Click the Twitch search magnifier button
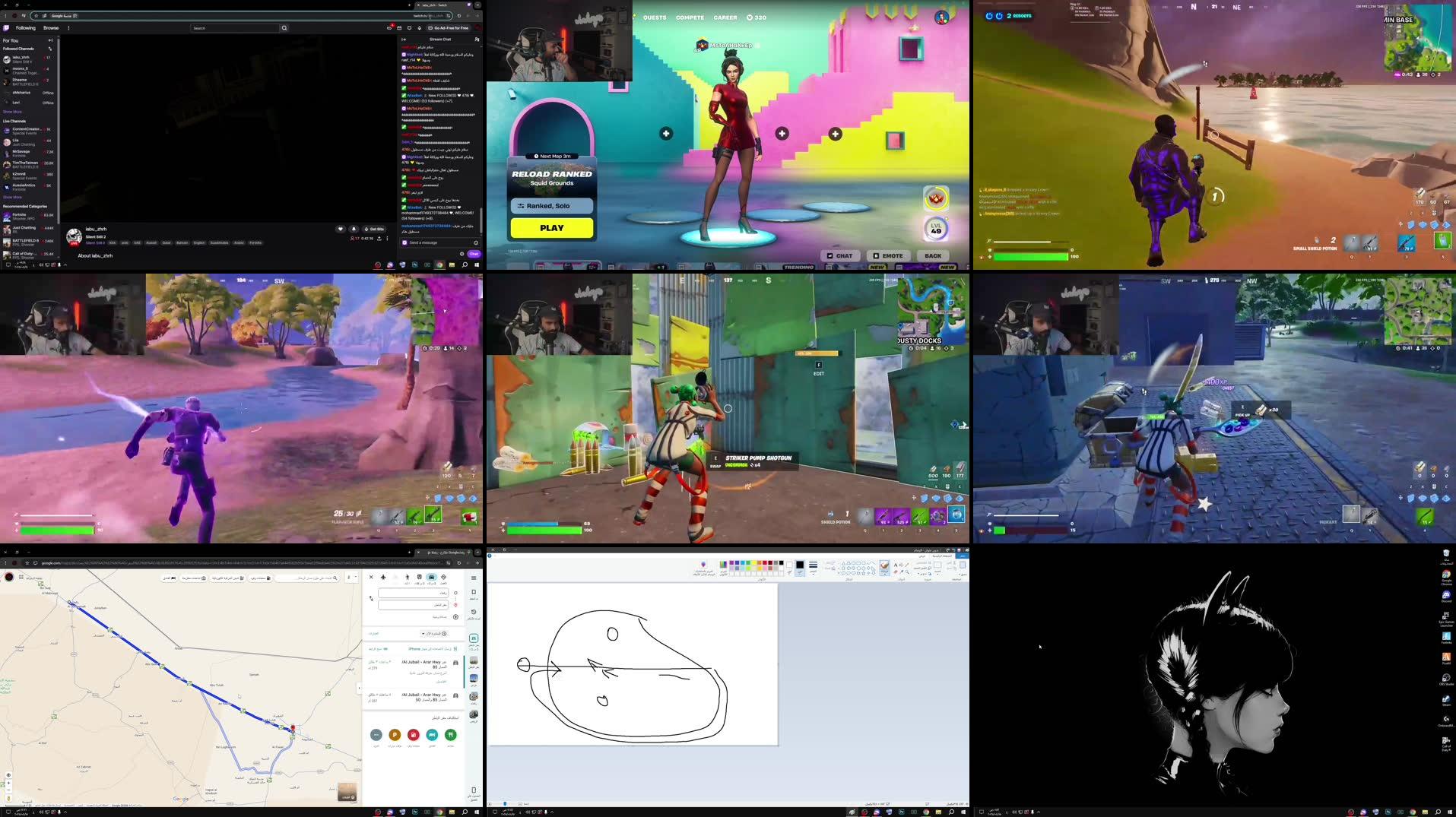This screenshot has width=1456, height=817. click(x=284, y=28)
